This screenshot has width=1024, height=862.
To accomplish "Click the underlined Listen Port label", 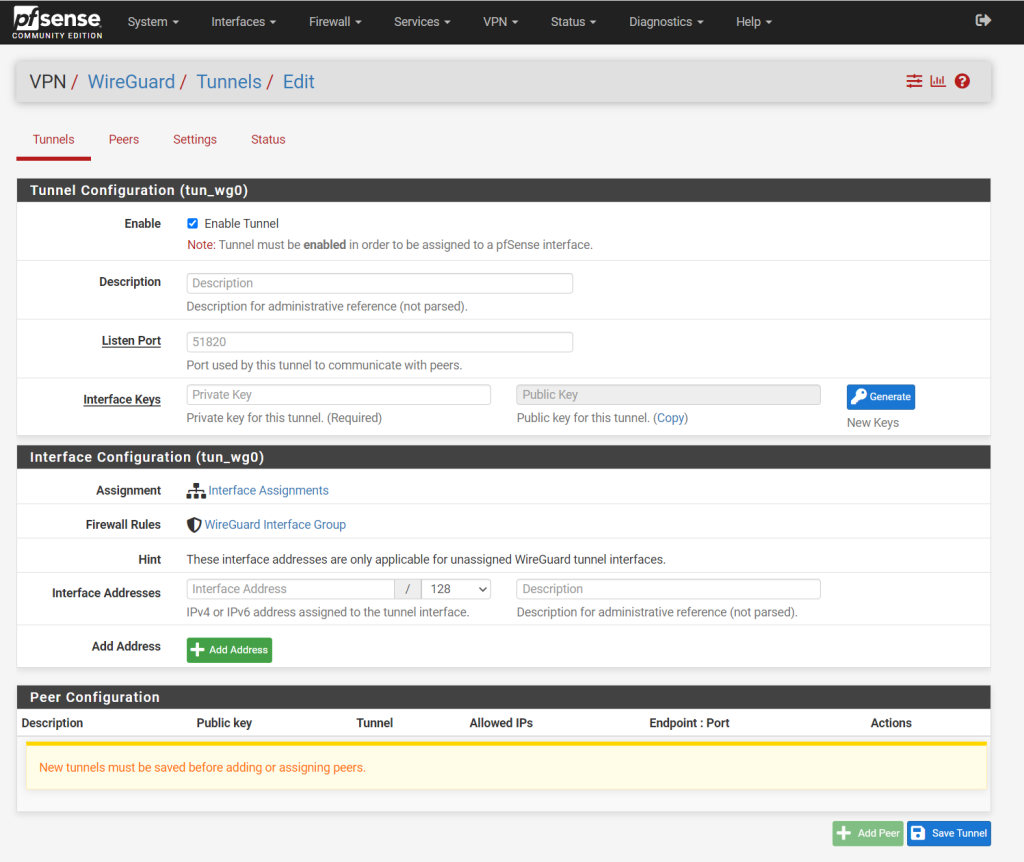I will 131,341.
